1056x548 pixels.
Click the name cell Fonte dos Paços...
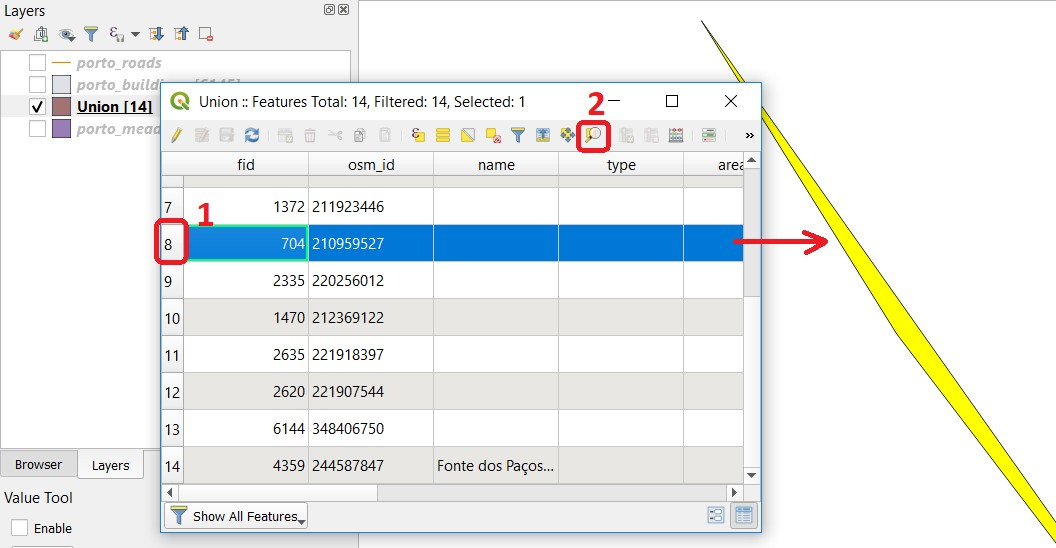pos(496,466)
